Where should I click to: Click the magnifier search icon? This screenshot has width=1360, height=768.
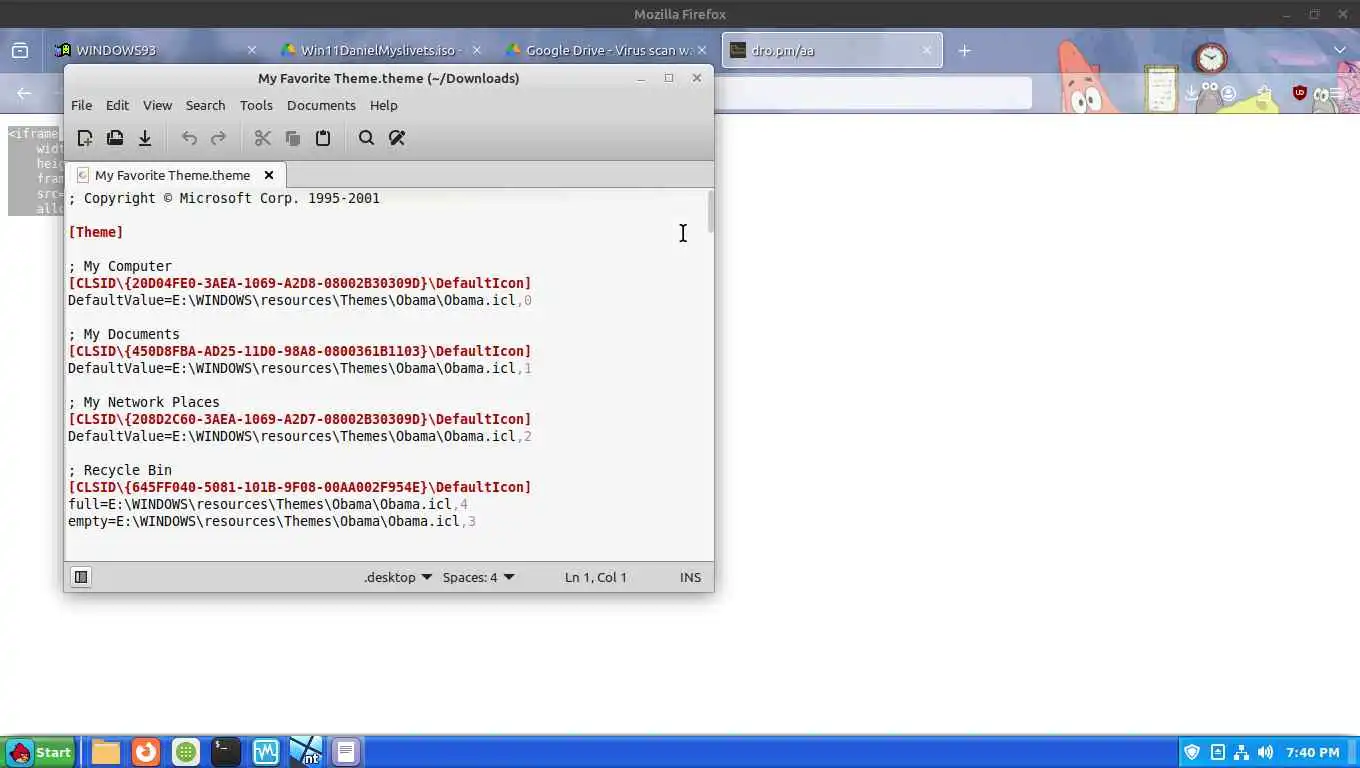tap(367, 138)
